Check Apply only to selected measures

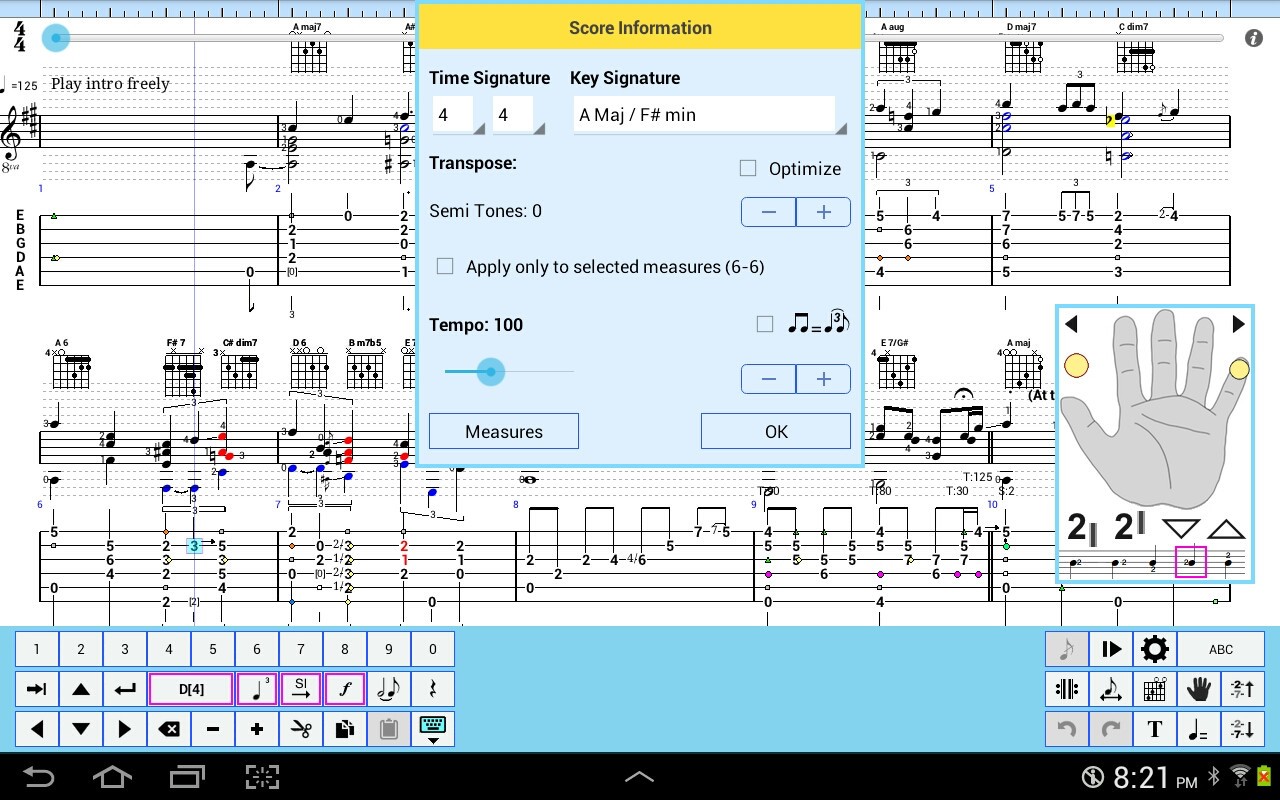(x=446, y=266)
